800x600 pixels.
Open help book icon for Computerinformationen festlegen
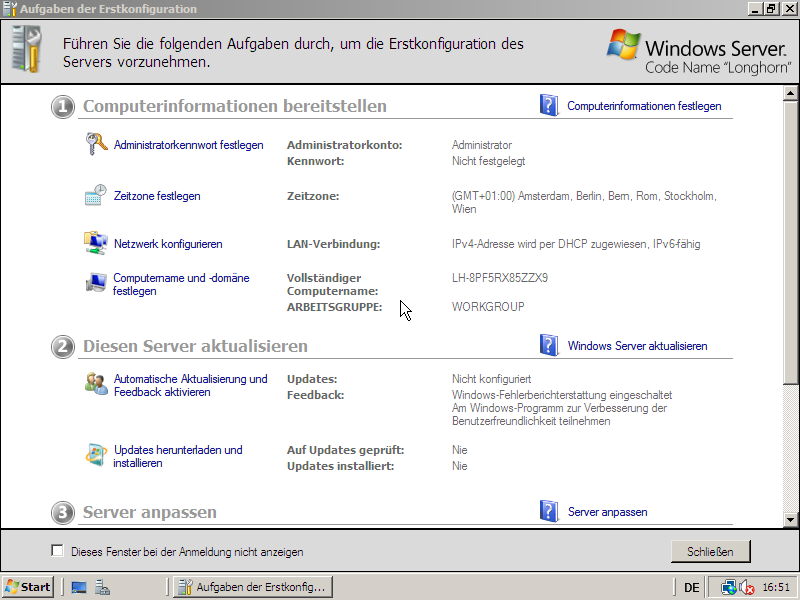549,105
